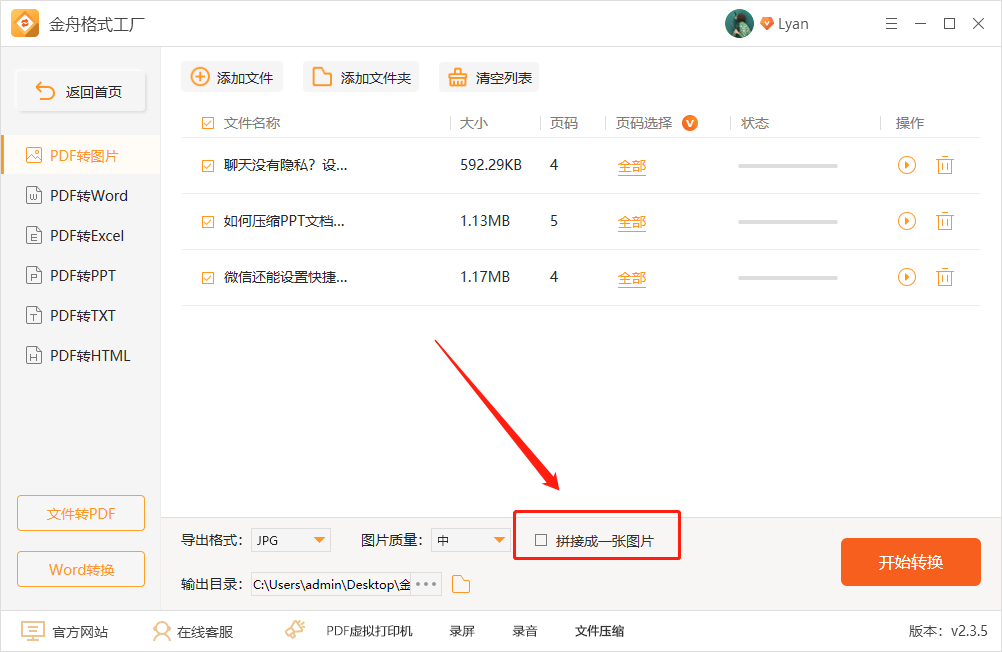Click the 592.29KB size cell

click(x=491, y=165)
